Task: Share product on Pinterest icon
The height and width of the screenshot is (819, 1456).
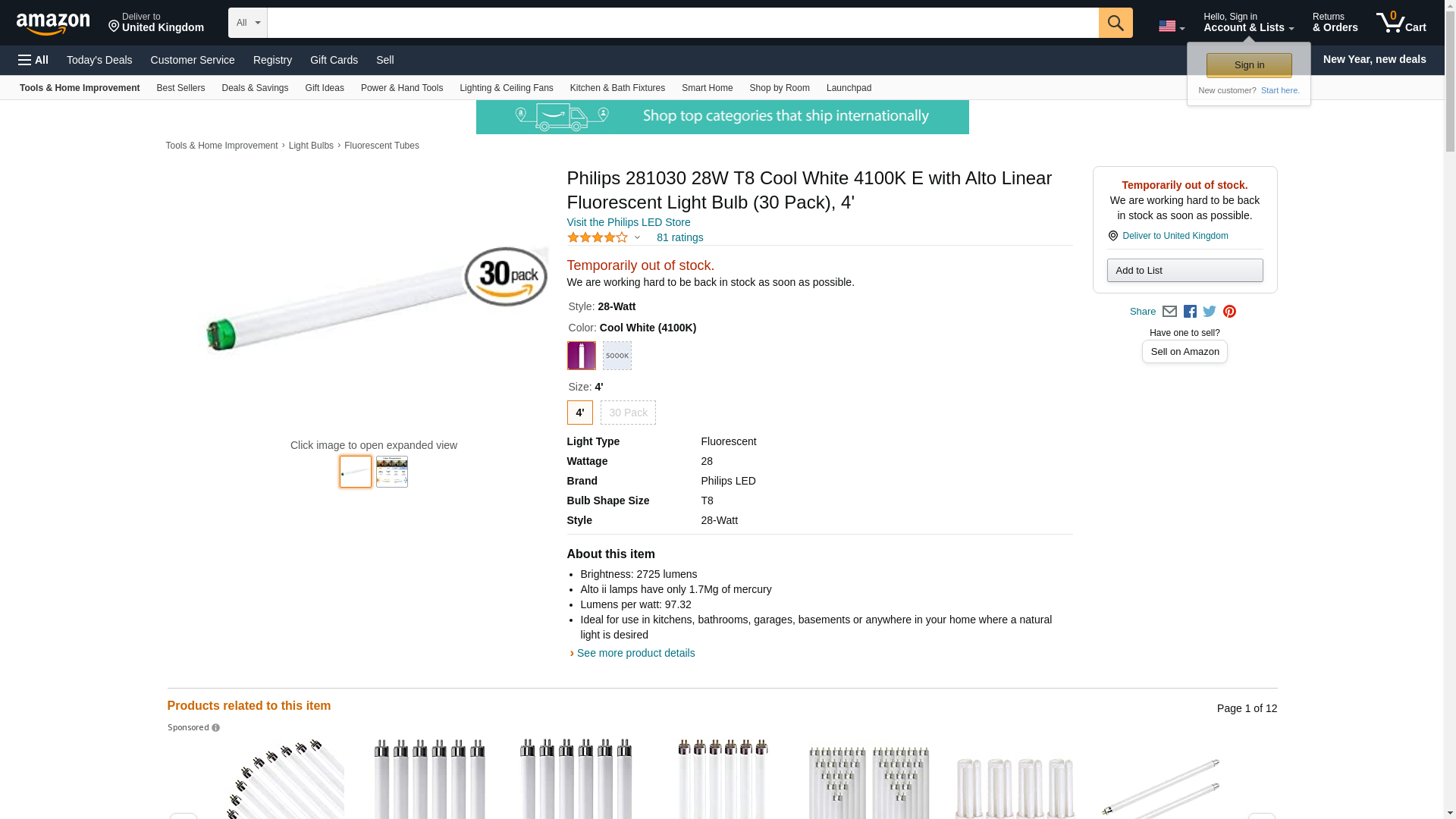Action: coord(1229,312)
